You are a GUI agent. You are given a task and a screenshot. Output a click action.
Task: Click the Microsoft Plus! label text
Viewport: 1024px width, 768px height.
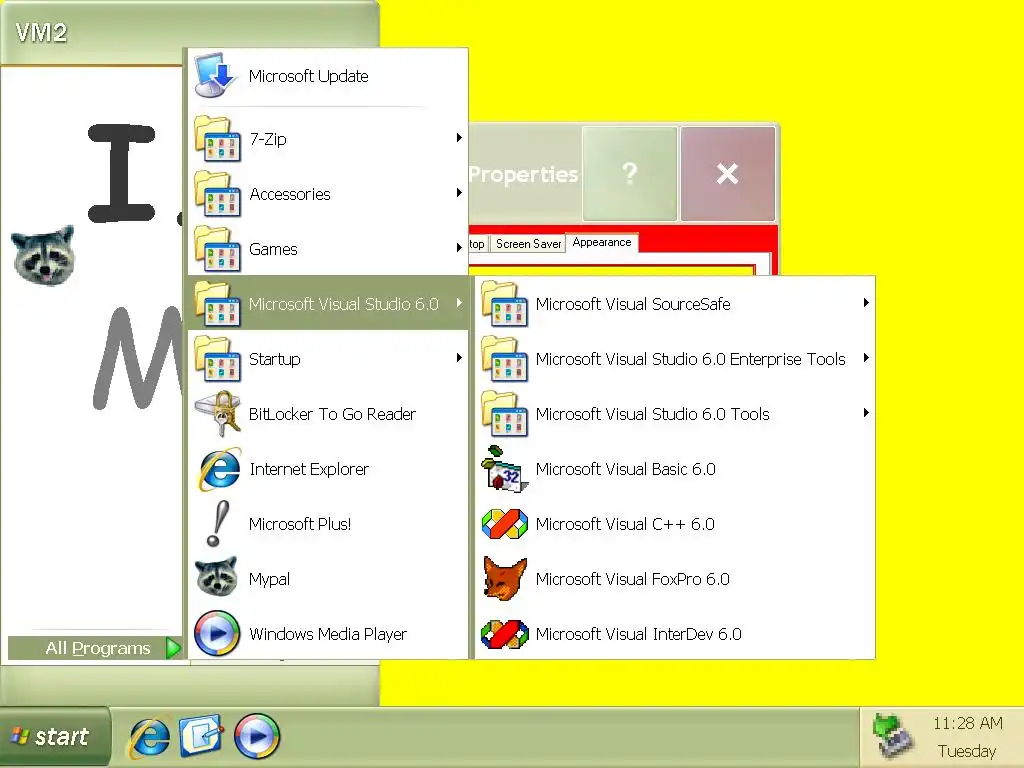[300, 524]
